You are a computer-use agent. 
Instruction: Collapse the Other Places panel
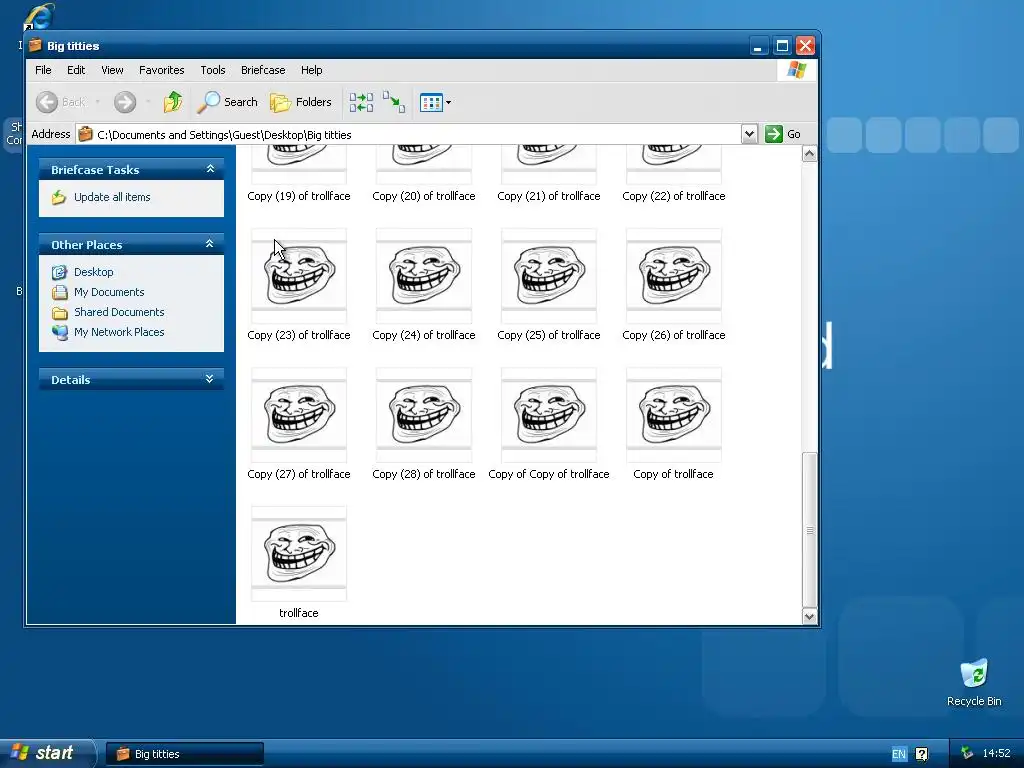coord(210,244)
